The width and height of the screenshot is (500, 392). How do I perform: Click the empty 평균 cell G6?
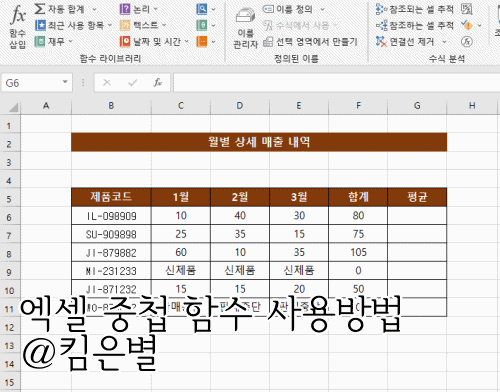coord(417,216)
